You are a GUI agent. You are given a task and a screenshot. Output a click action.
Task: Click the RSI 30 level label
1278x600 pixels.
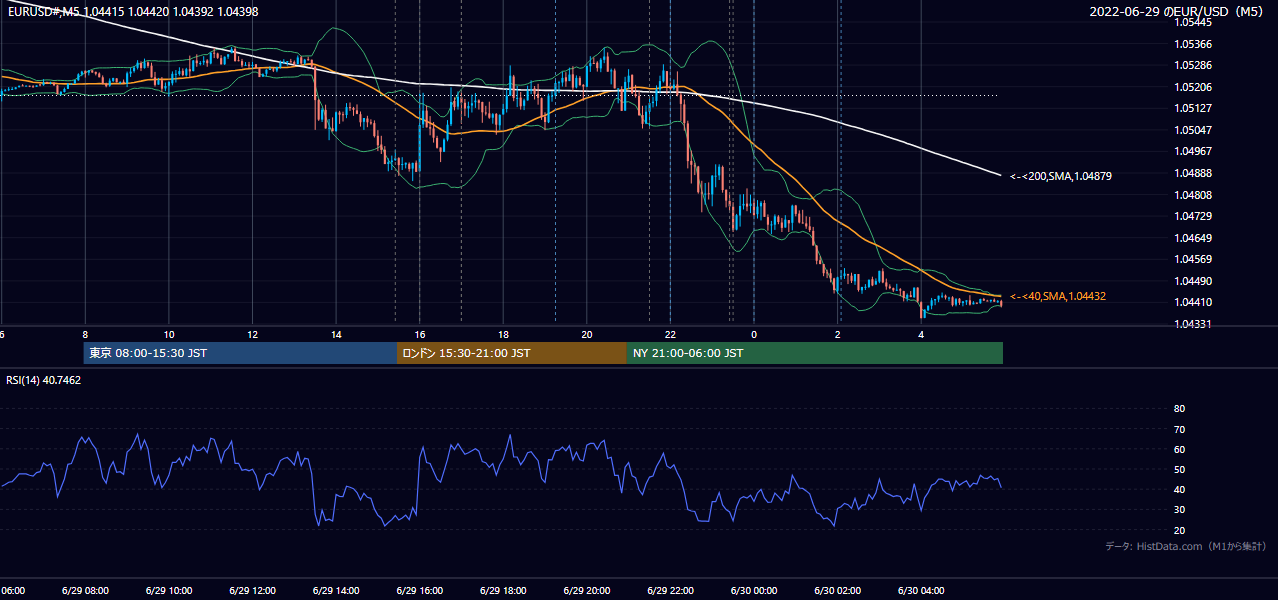[1179, 510]
